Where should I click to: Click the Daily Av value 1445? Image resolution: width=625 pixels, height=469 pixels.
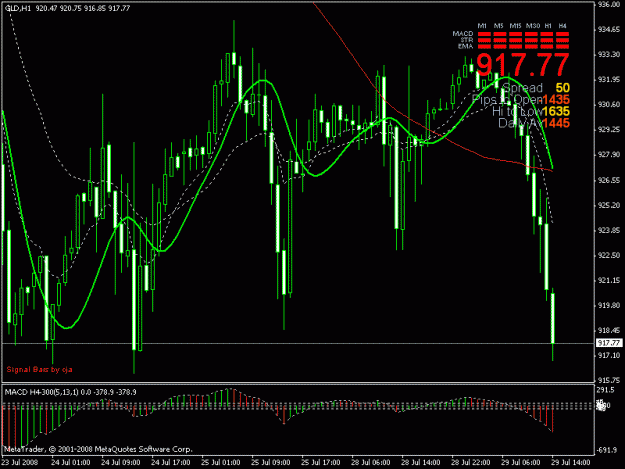pyautogui.click(x=556, y=123)
